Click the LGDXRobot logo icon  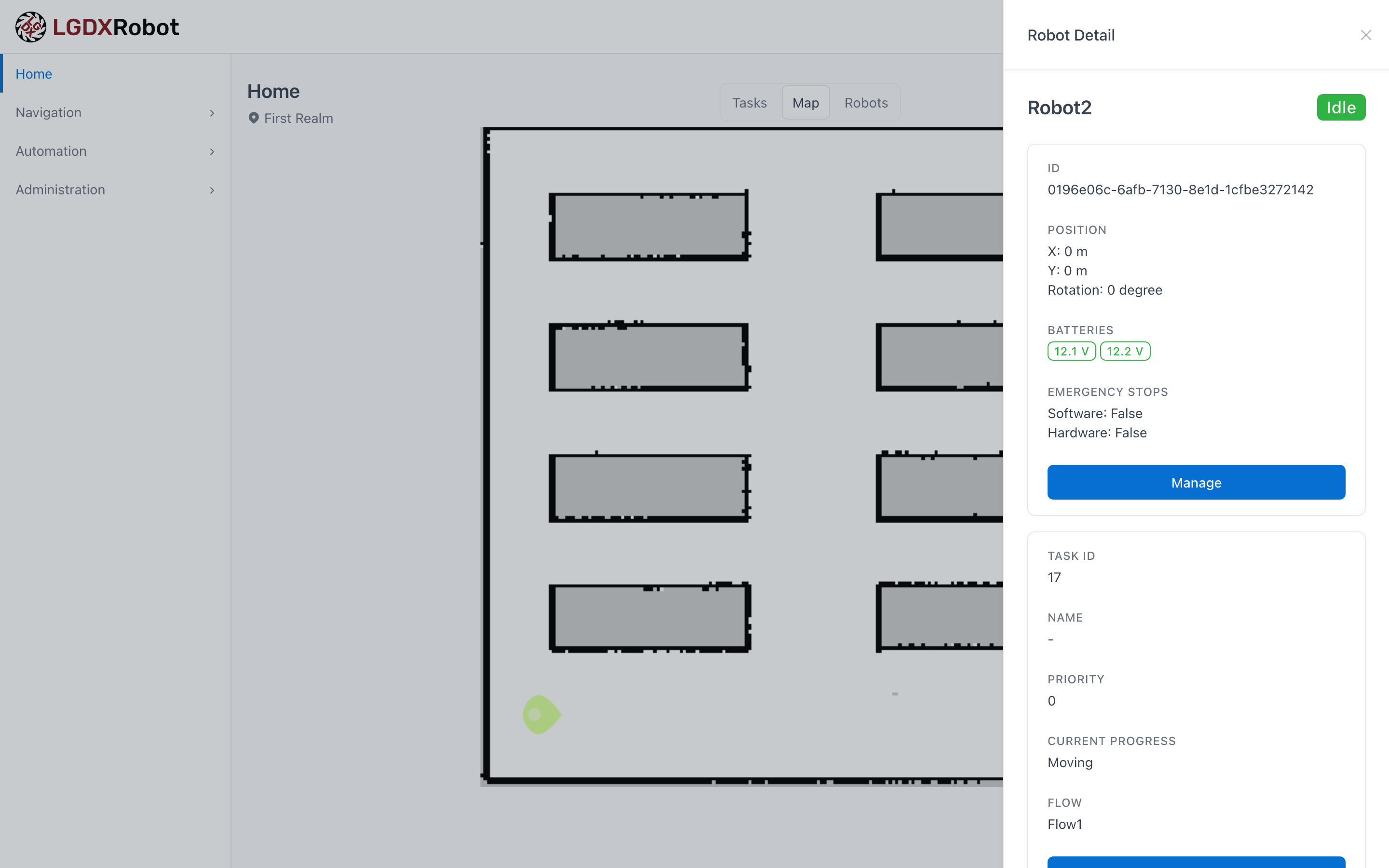[x=30, y=27]
